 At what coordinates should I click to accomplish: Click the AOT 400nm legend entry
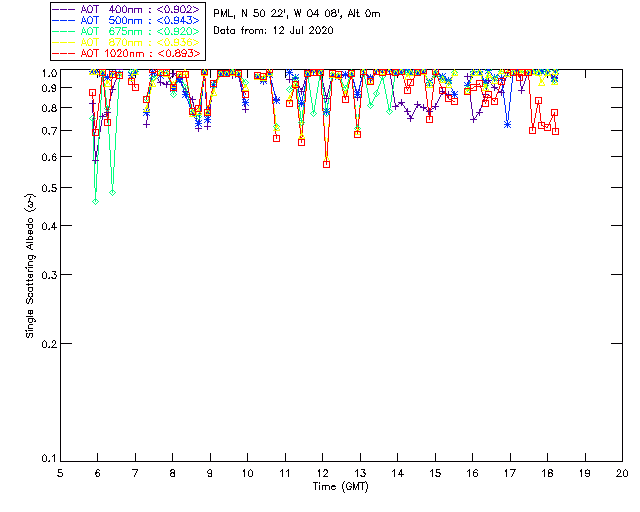pyautogui.click(x=127, y=9)
